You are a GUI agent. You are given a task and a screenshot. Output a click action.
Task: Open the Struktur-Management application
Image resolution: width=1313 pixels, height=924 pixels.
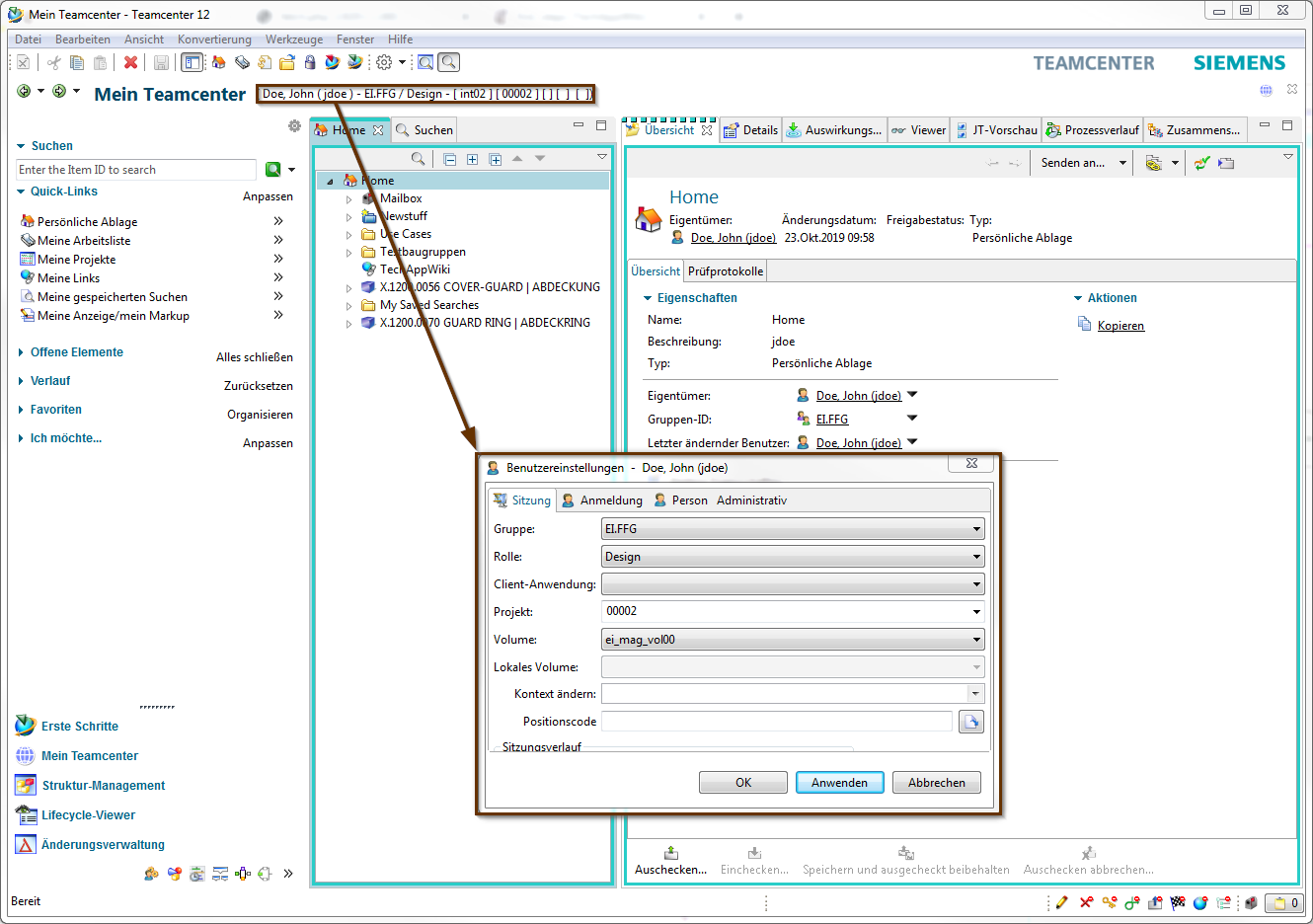click(103, 786)
